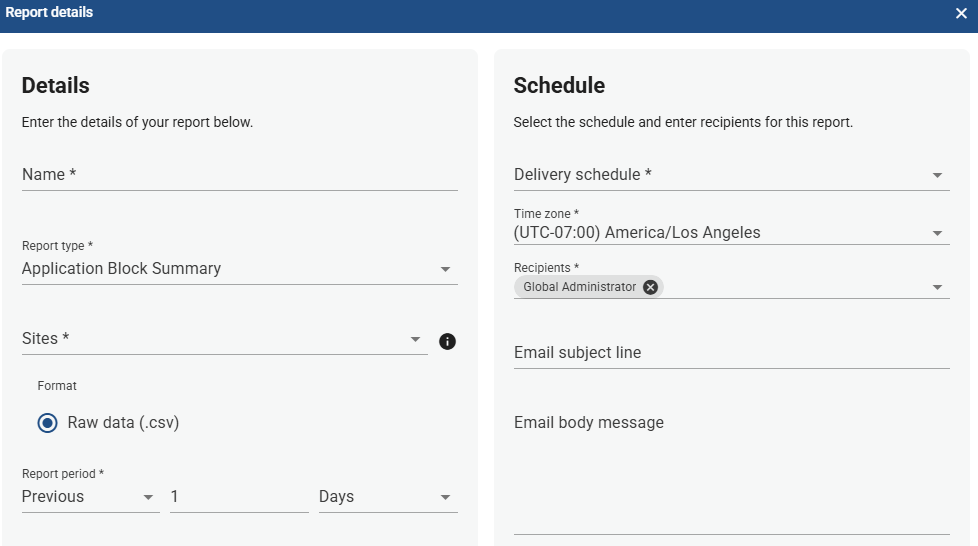The height and width of the screenshot is (546, 978).
Task: Click the Global Administrator chip label
Action: click(x=579, y=287)
